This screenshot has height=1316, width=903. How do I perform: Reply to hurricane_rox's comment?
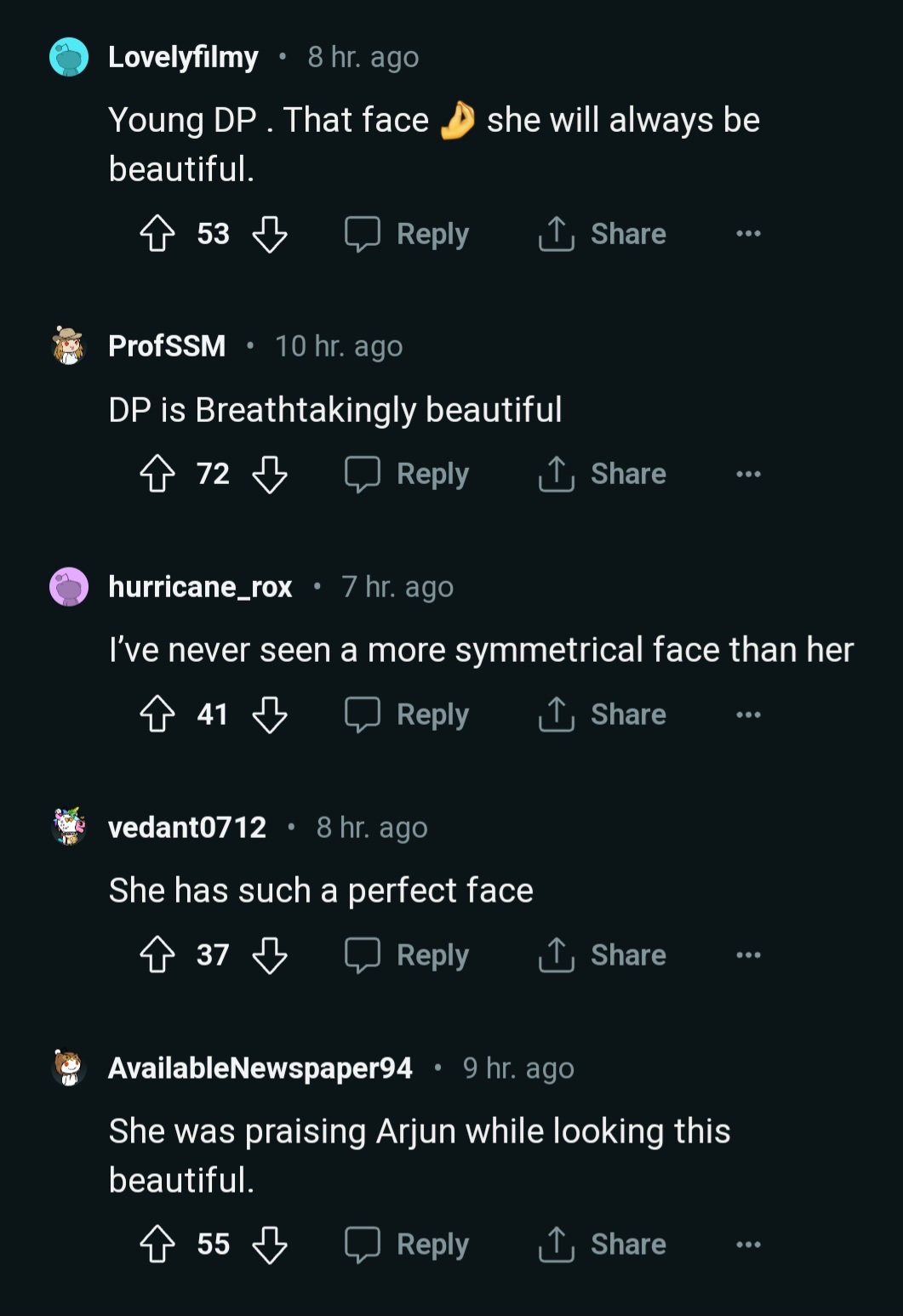coord(407,715)
